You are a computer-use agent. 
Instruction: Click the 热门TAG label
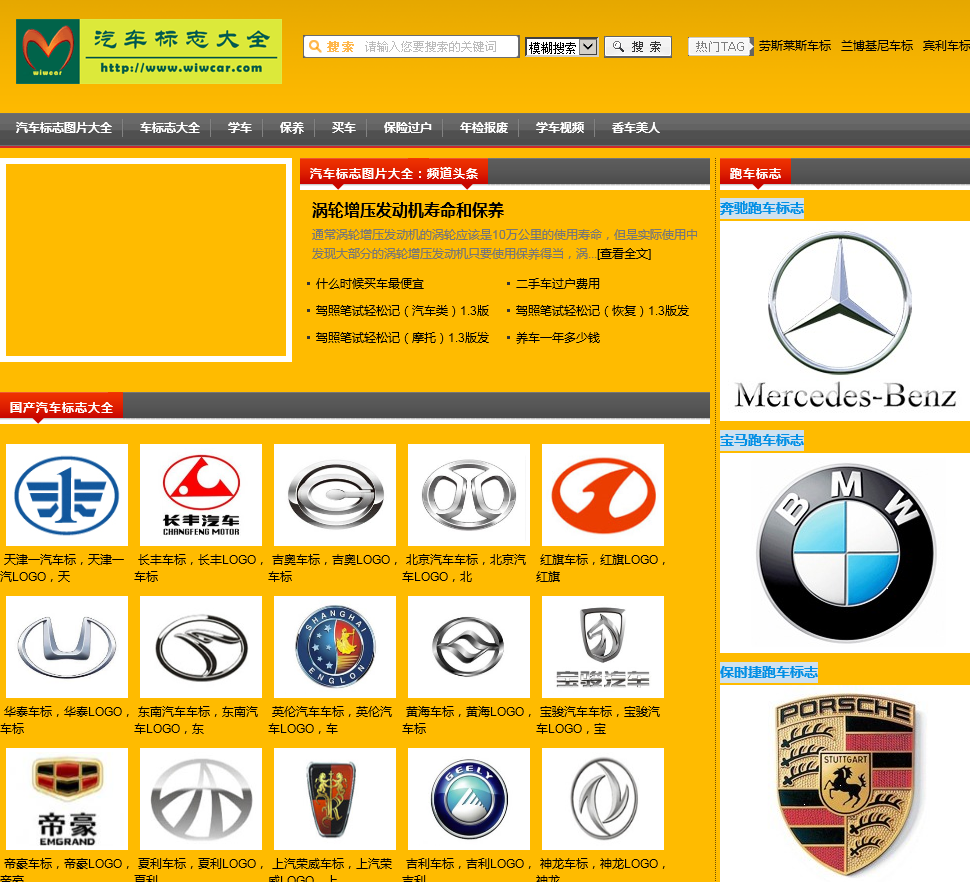(x=721, y=46)
